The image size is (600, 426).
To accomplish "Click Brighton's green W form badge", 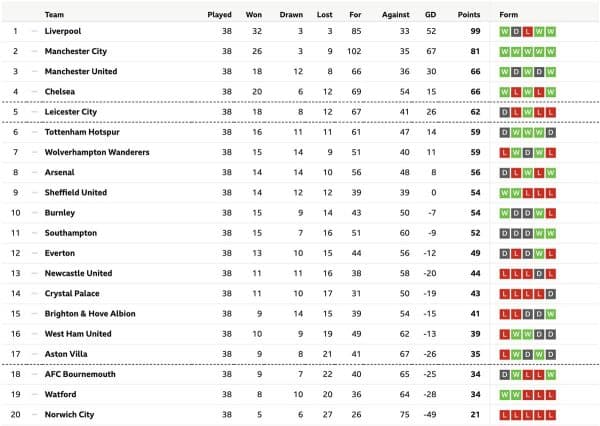I will click(x=551, y=314).
